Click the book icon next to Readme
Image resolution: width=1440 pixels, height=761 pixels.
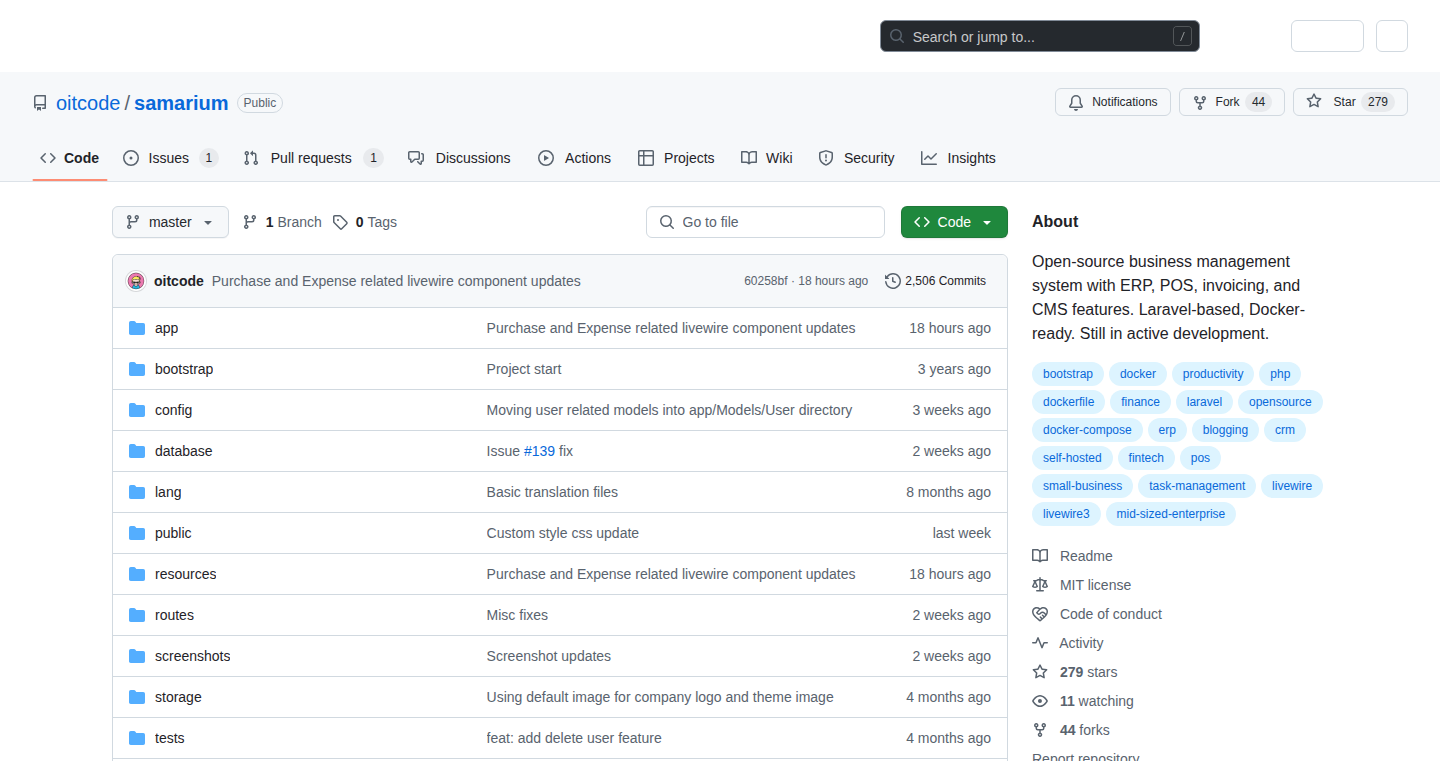(1040, 556)
